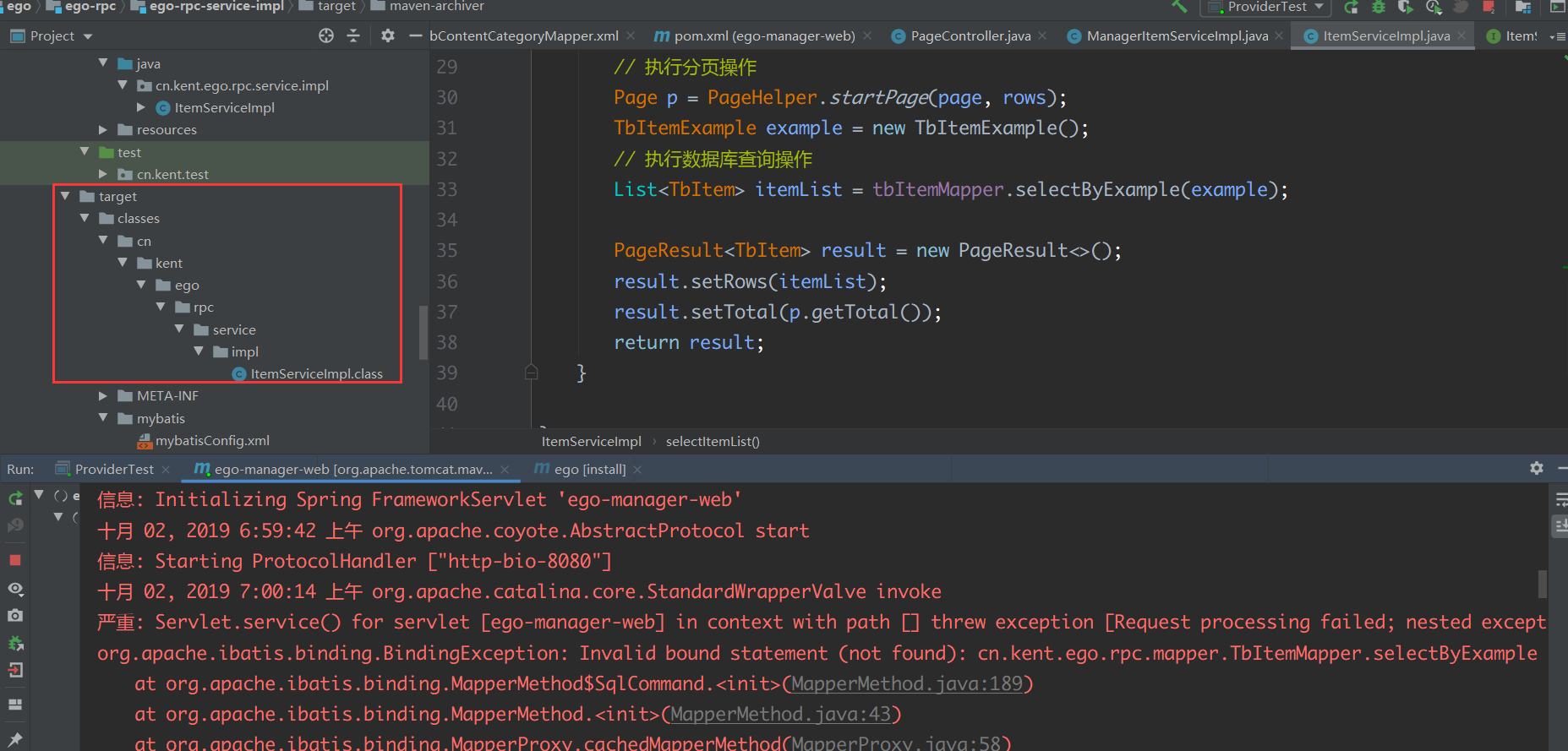Click the Project panel scrollbar
This screenshot has width=1568, height=751.
tap(423, 332)
